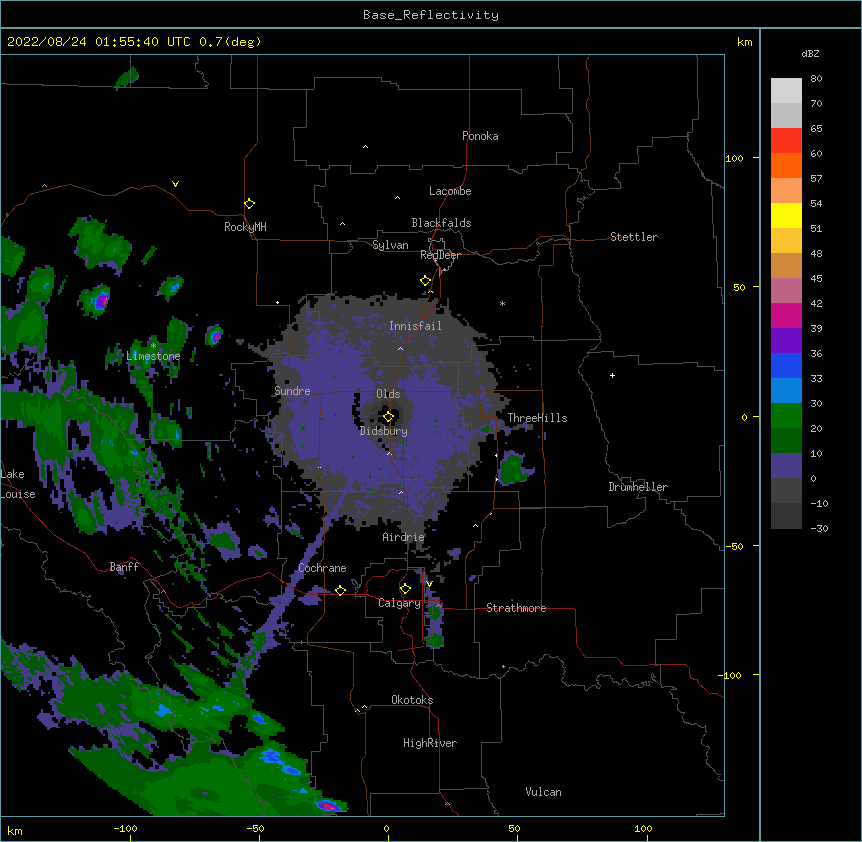This screenshot has width=862, height=842.
Task: Select the light grey 70-80 dBZ legend swatch
Action: click(x=786, y=91)
